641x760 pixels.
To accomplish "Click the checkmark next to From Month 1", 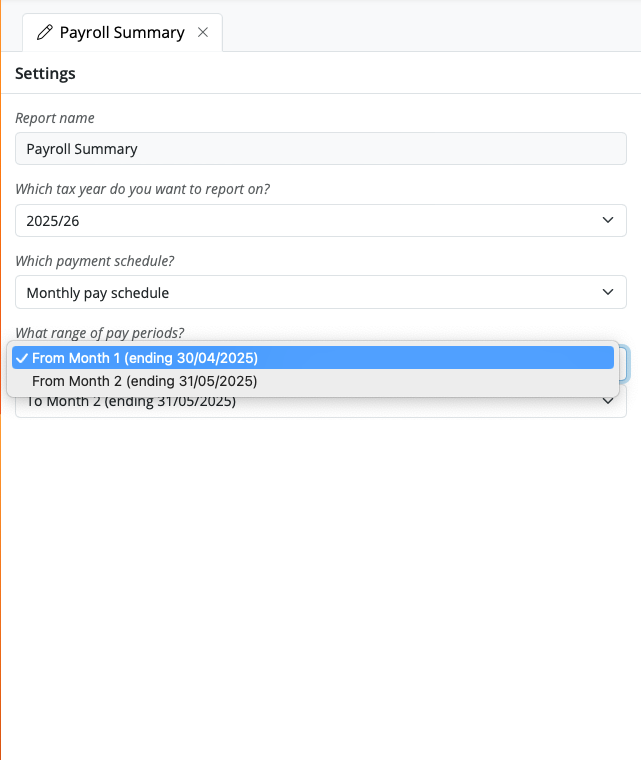I will coord(21,358).
